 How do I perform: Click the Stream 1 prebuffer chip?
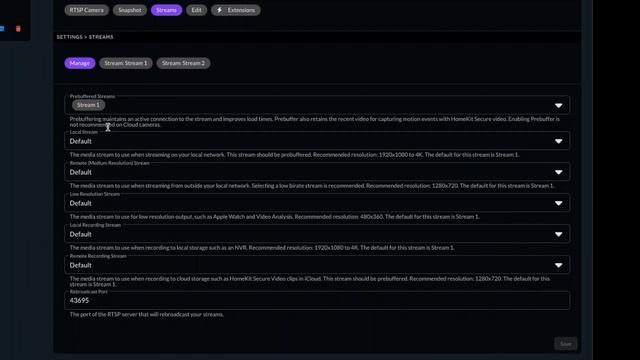89,105
